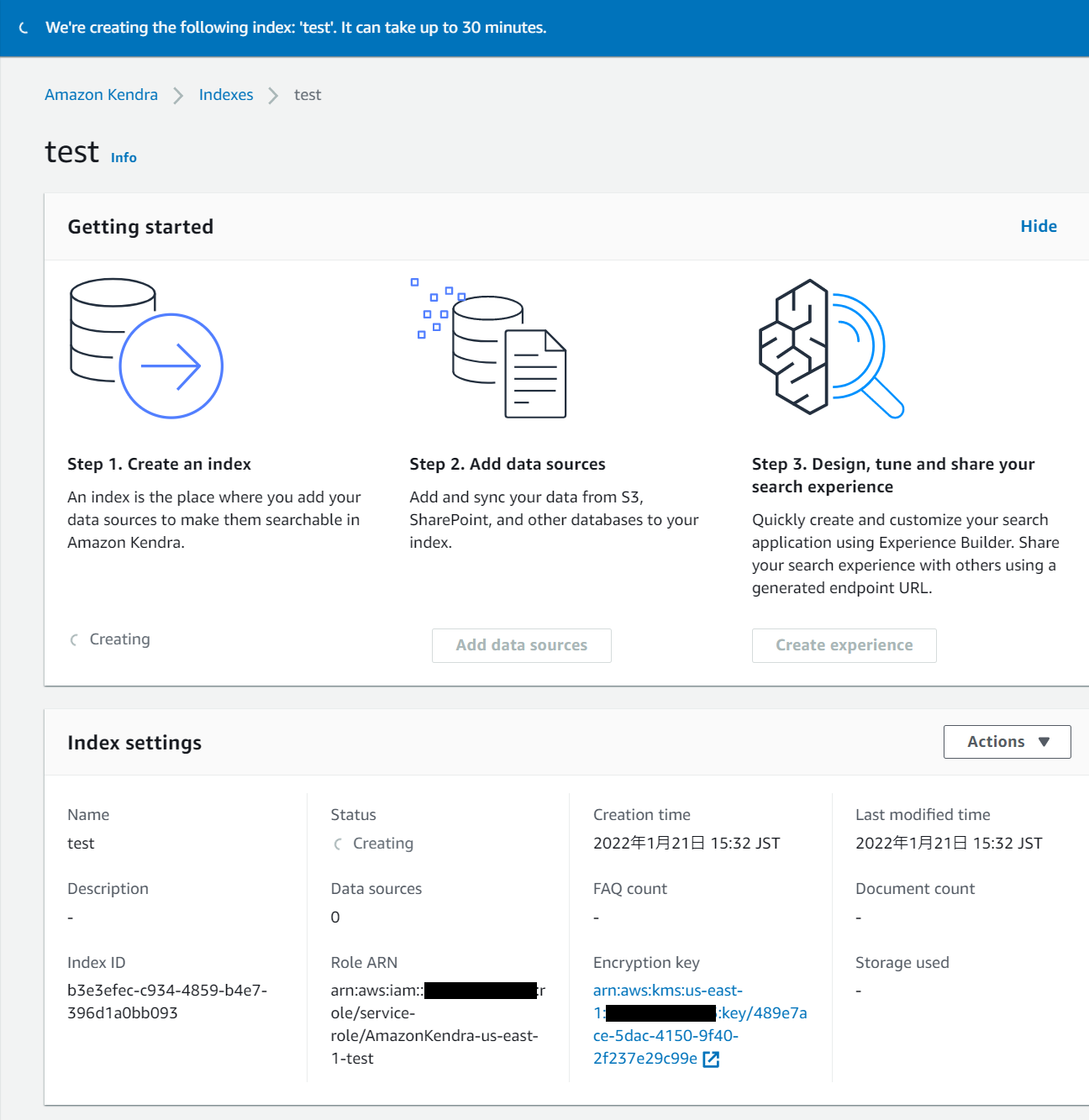Open external link icon beside encryption key

711,1060
